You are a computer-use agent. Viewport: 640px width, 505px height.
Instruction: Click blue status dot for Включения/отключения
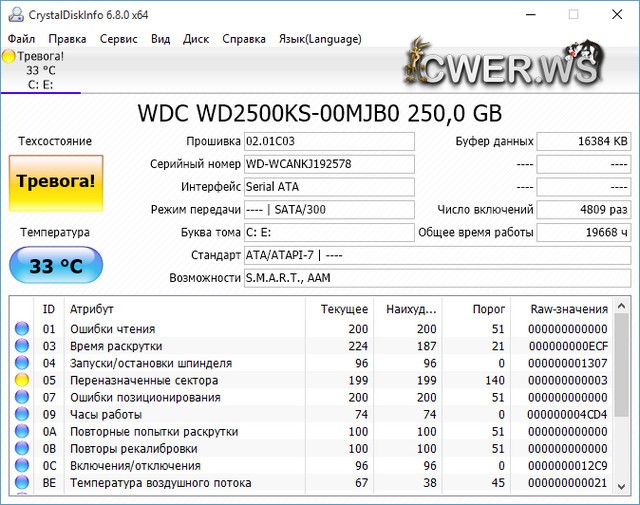[22, 466]
